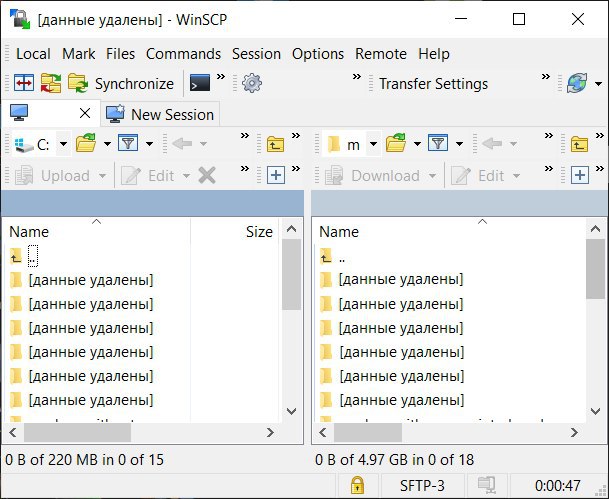
Task: Sort local panel by Size column
Action: pos(234,231)
